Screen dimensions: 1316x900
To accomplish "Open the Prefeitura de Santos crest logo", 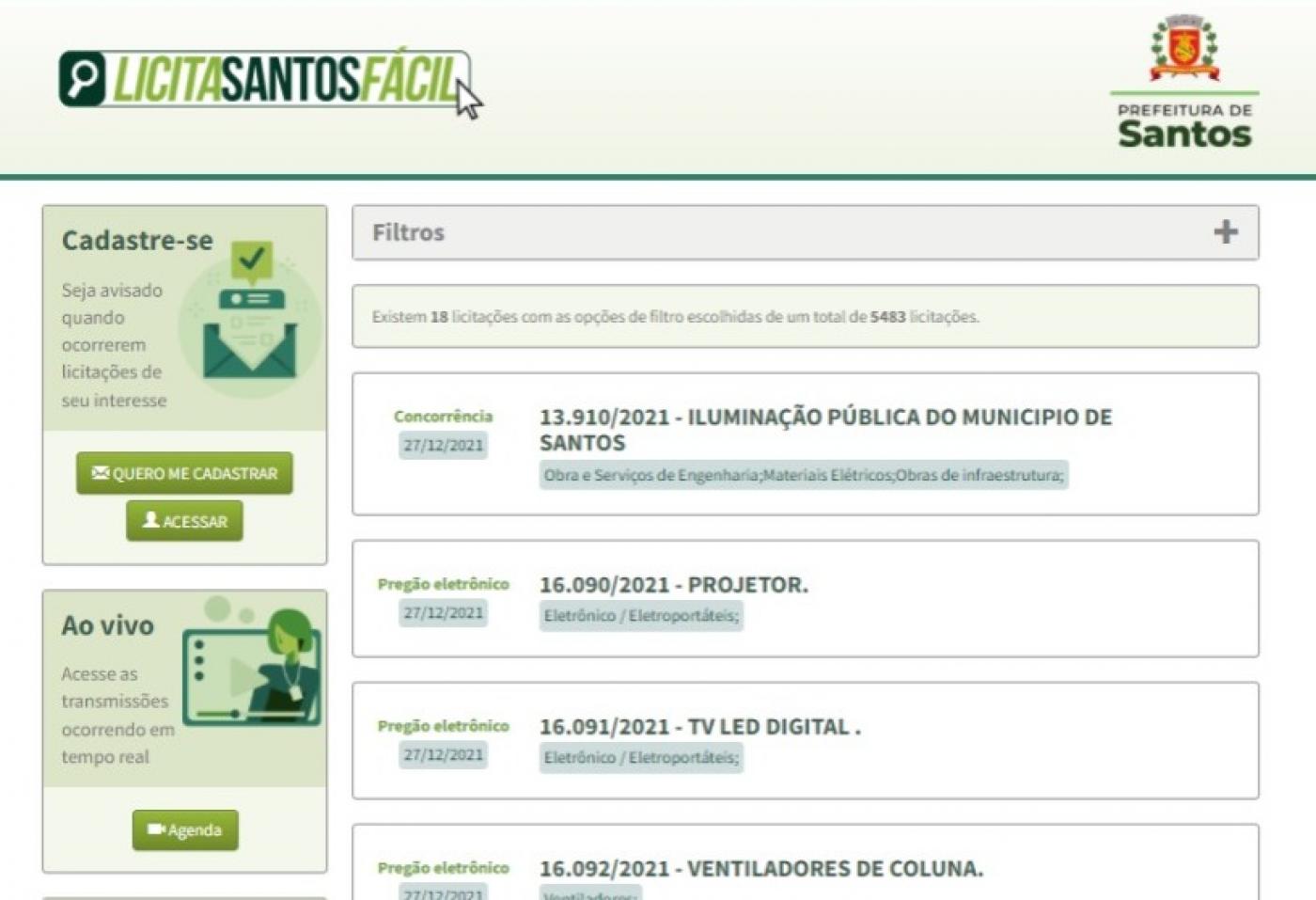I will (x=1184, y=83).
